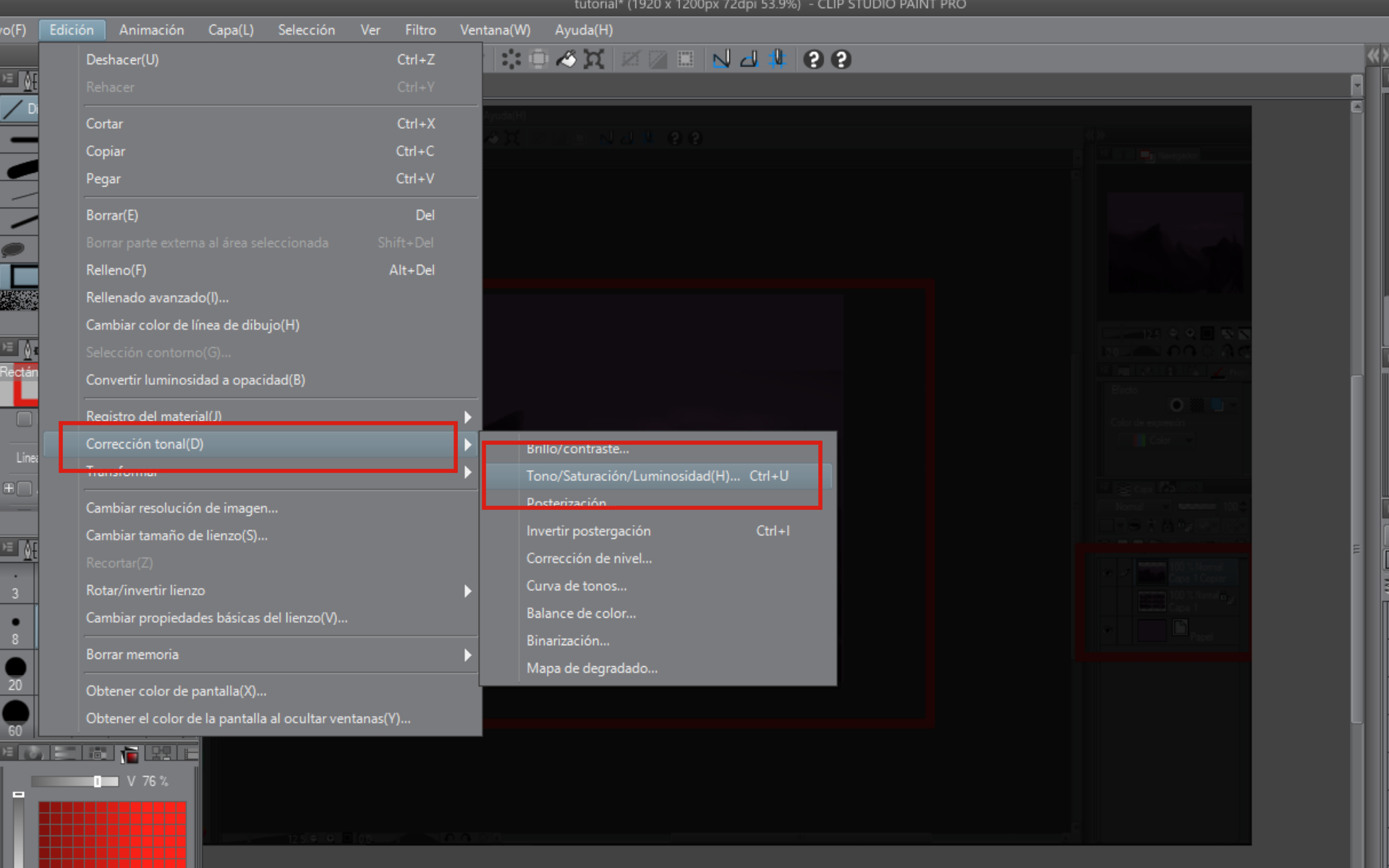Toggle snap to grid
Image resolution: width=1389 pixels, height=868 pixels.
click(x=778, y=59)
